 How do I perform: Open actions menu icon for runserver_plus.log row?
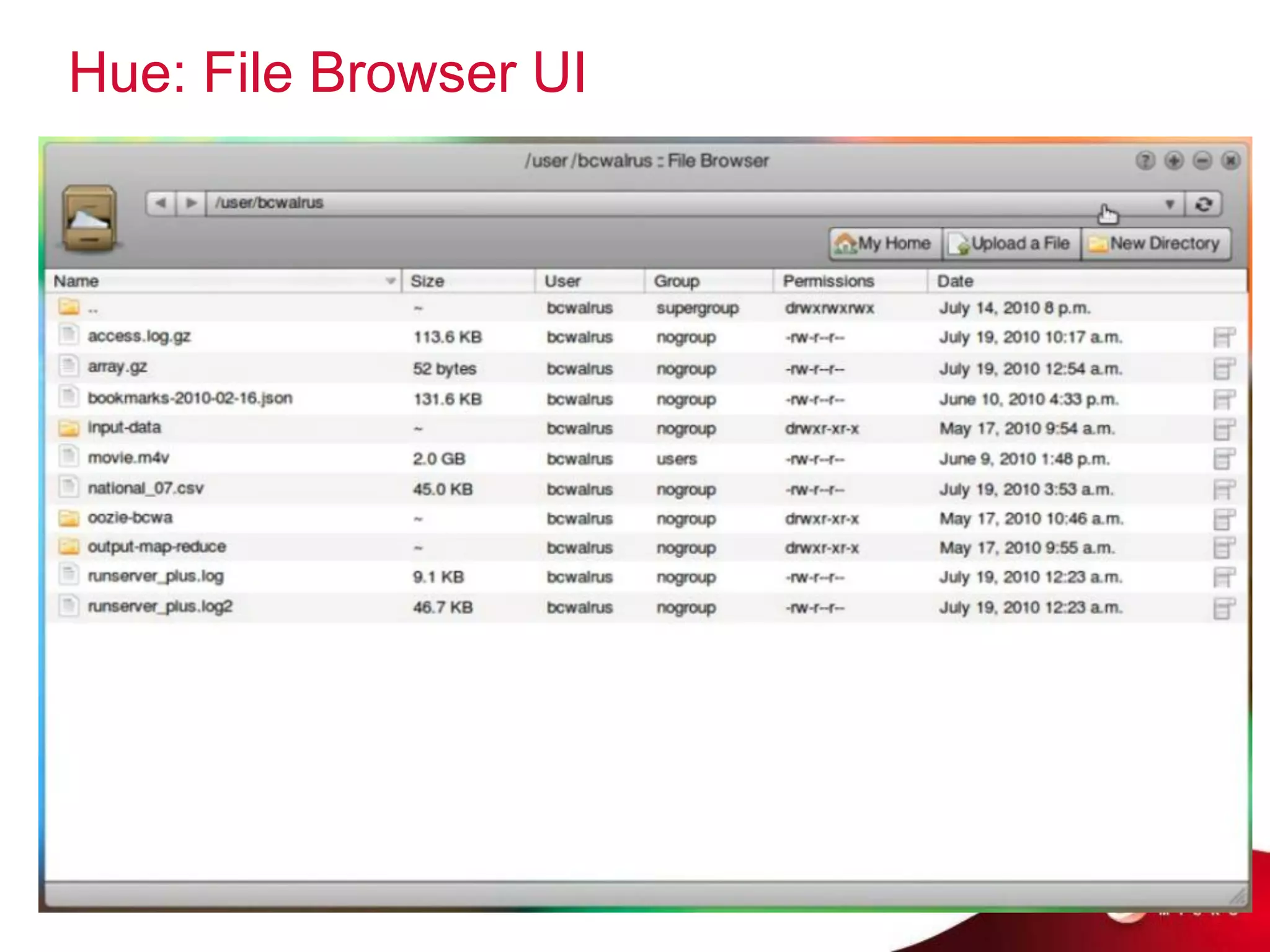point(1223,578)
